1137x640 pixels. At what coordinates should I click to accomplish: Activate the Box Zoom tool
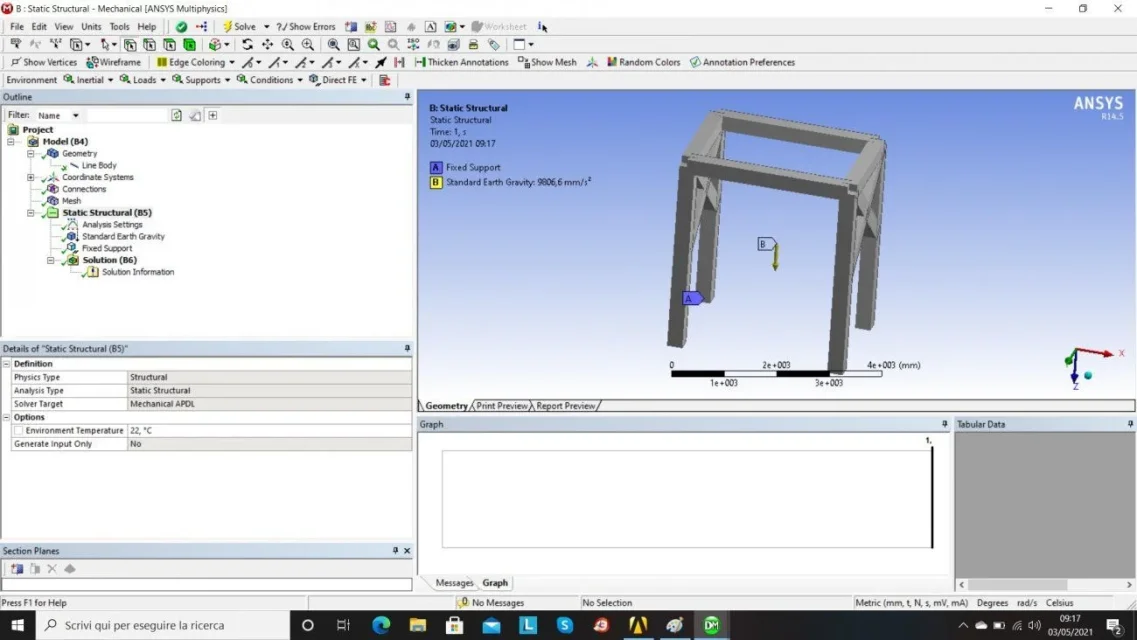[308, 44]
